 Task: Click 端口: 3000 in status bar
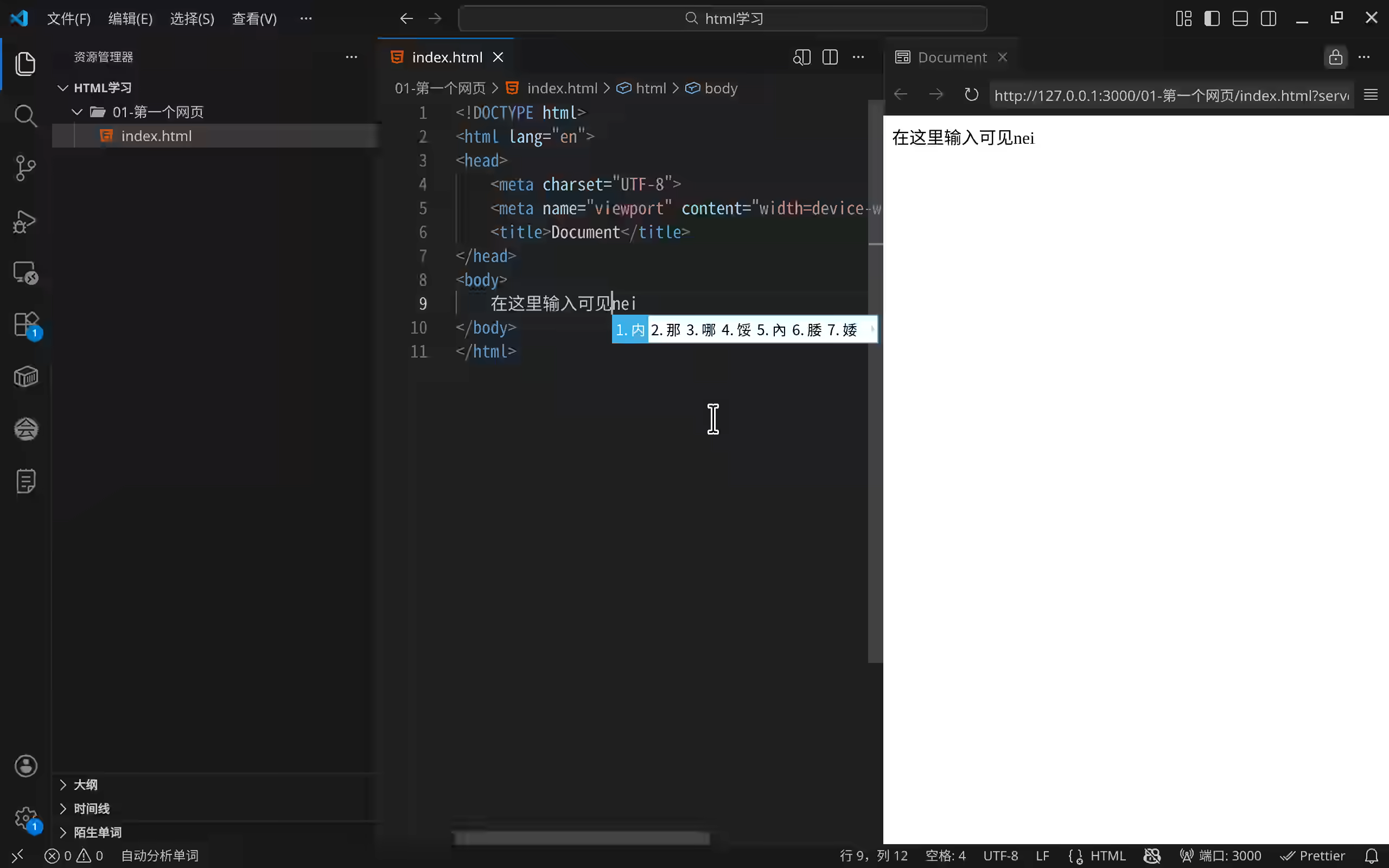pos(1221,856)
